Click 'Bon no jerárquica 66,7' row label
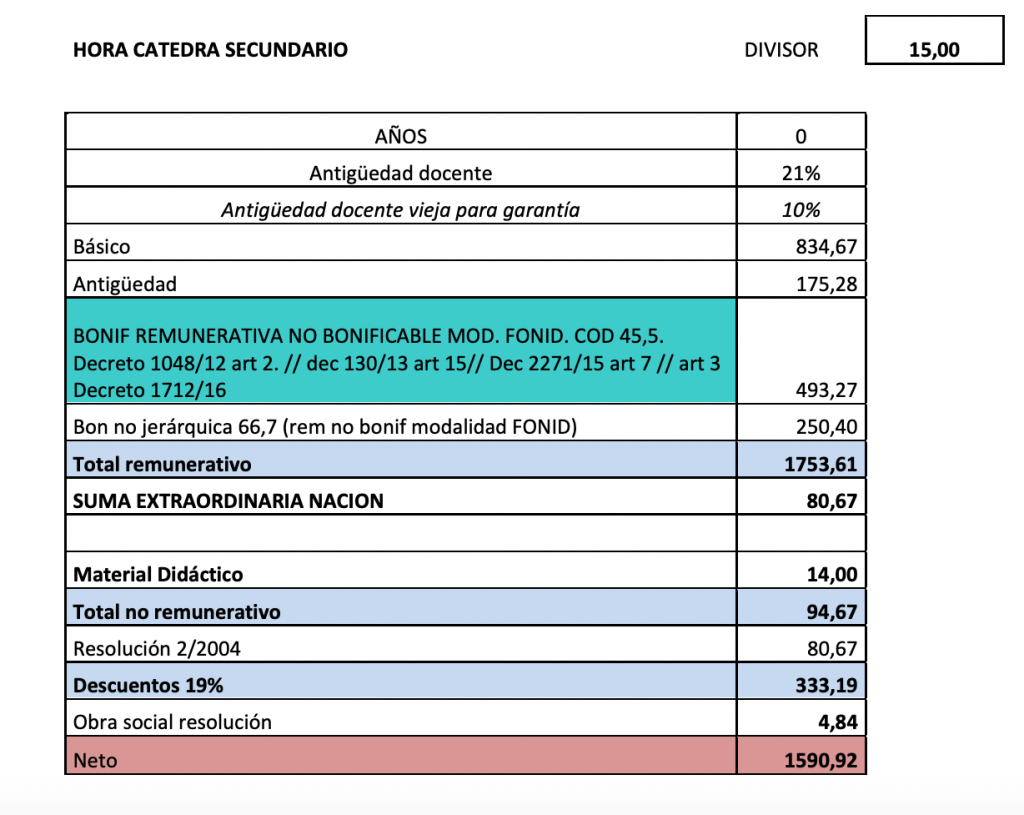 (x=325, y=427)
